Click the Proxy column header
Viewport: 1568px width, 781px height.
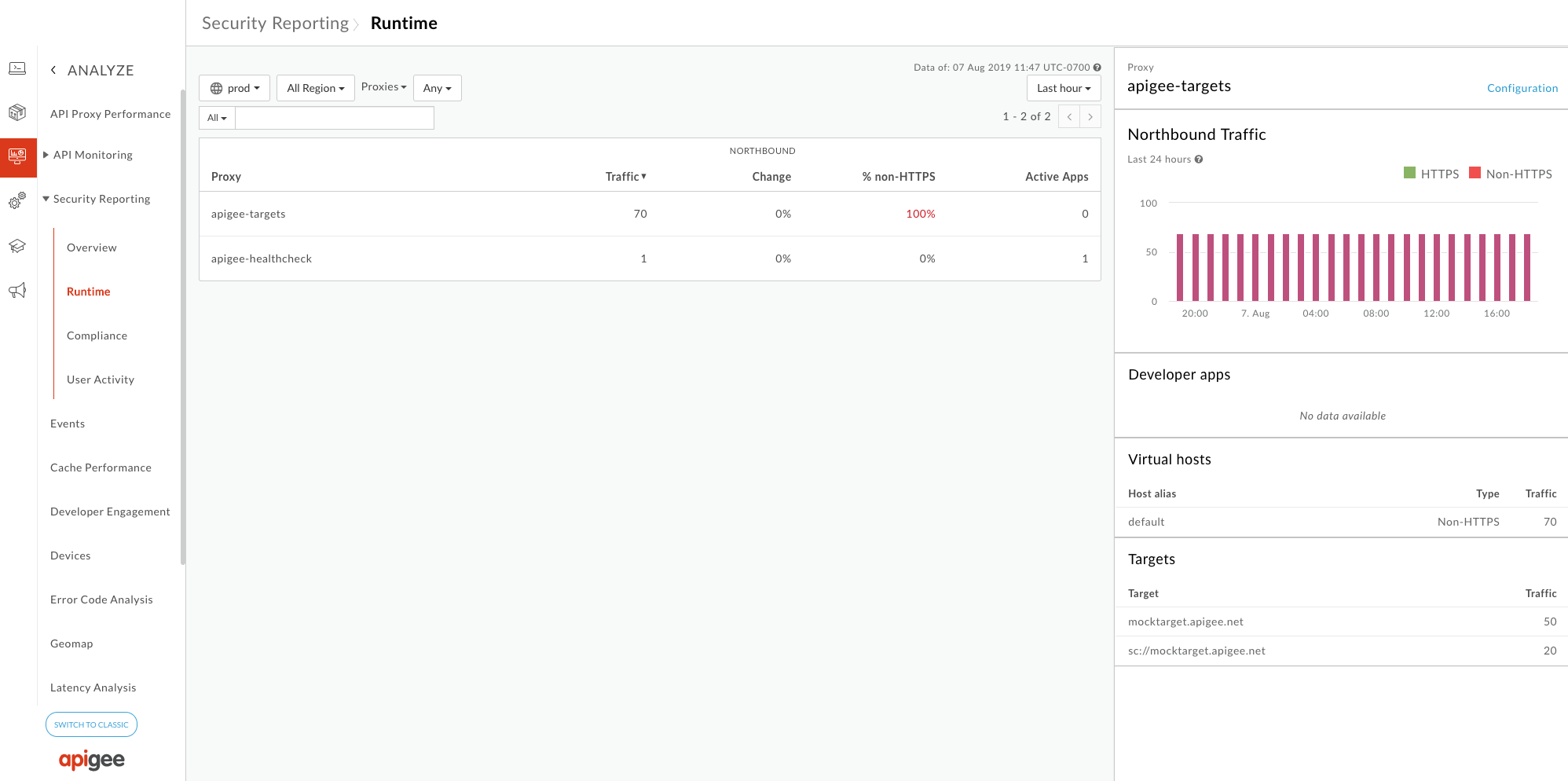tap(226, 177)
